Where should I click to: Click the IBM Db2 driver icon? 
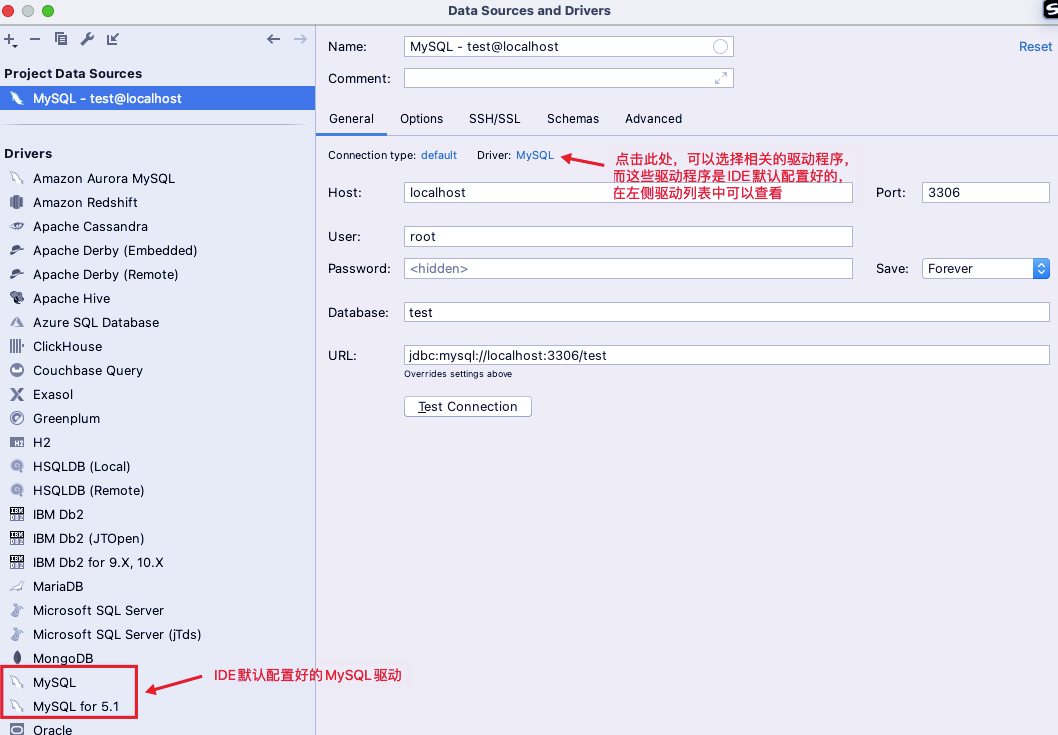pyautogui.click(x=17, y=514)
